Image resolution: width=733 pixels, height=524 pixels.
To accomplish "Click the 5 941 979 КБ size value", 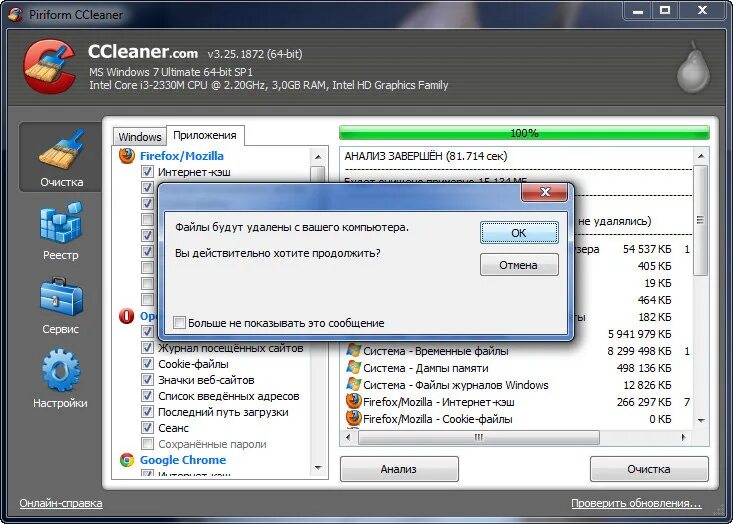I will tap(639, 334).
